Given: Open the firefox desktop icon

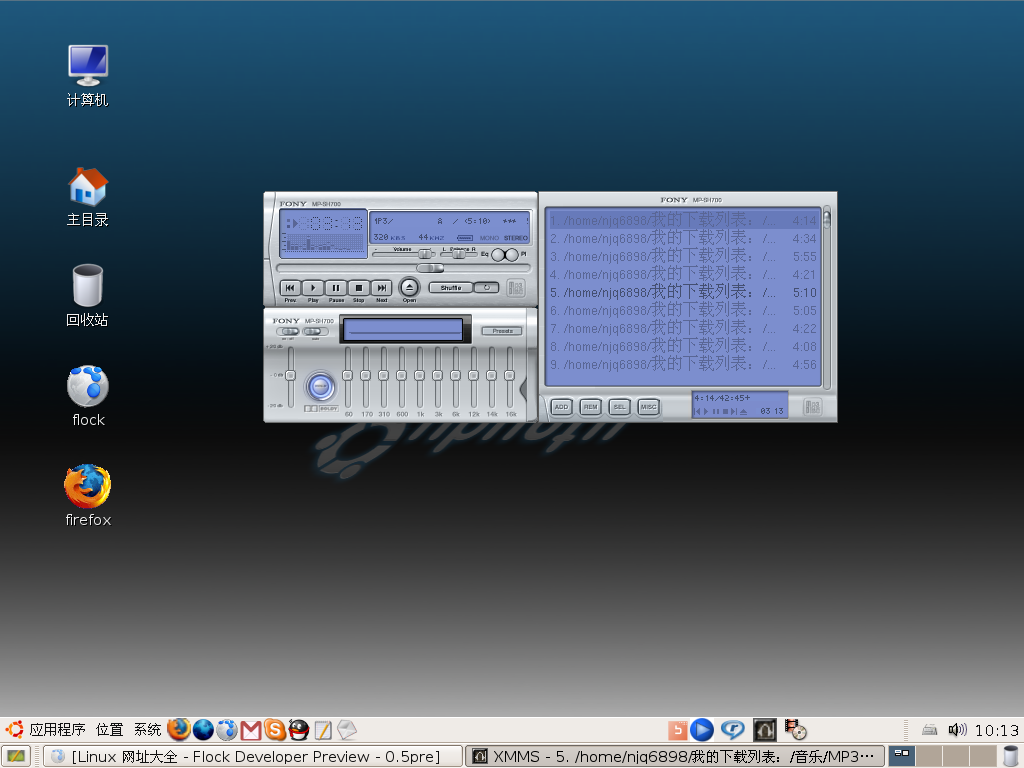Looking at the screenshot, I should tap(88, 496).
